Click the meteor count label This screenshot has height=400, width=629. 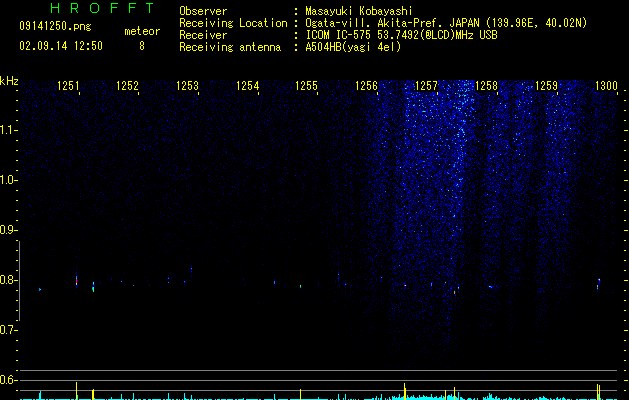[x=142, y=31]
